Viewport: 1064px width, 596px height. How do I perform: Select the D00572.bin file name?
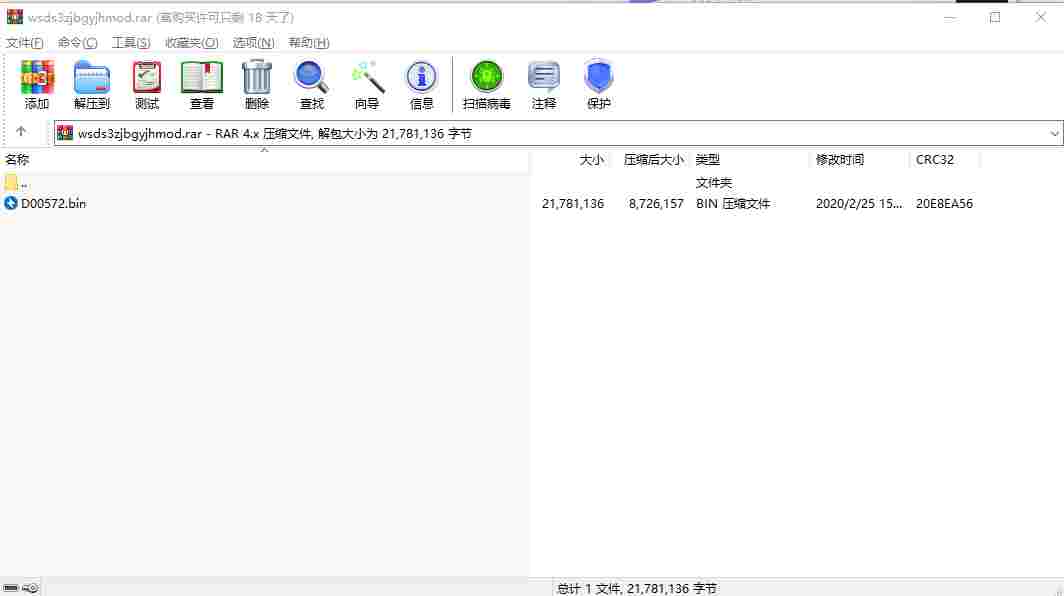[54, 204]
